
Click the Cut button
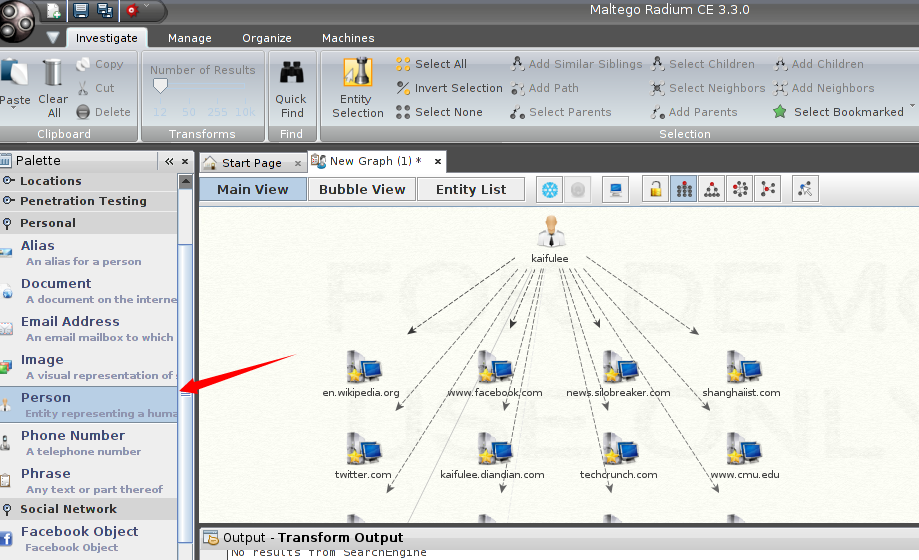[96, 88]
